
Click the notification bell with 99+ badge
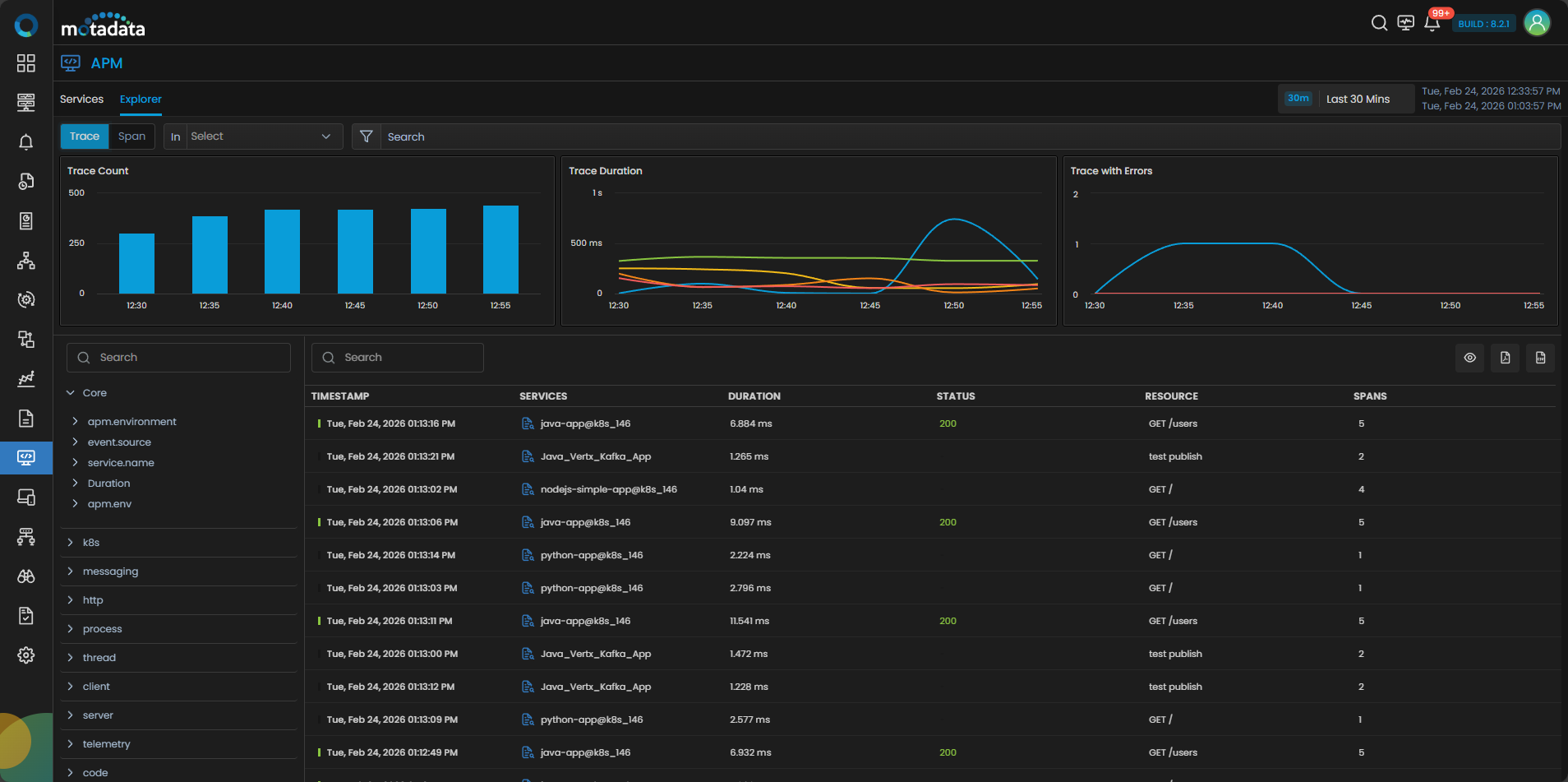(x=1432, y=23)
